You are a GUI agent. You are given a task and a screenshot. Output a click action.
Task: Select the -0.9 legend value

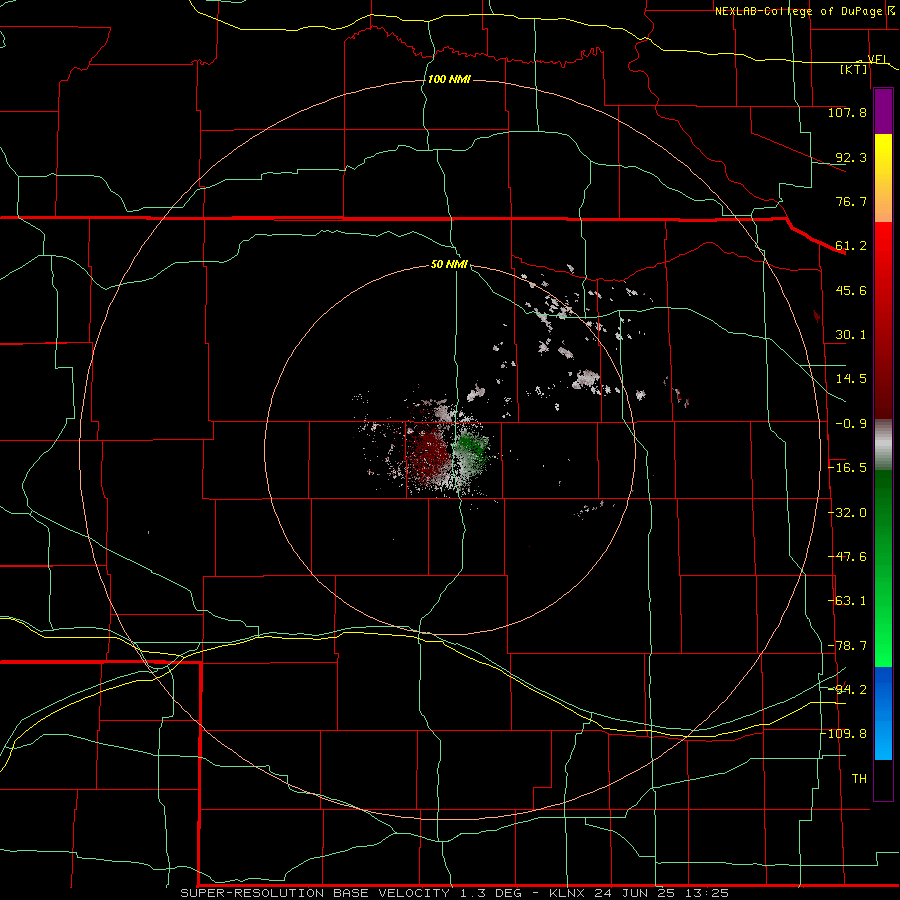point(851,424)
